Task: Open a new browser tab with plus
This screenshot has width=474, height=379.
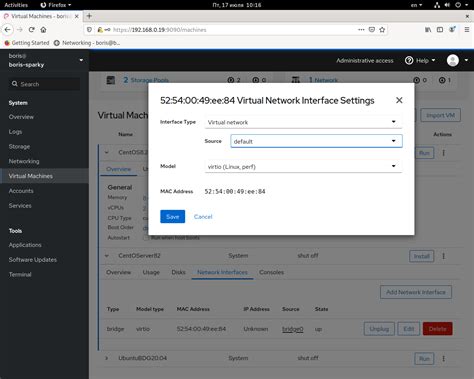Action: tap(89, 16)
